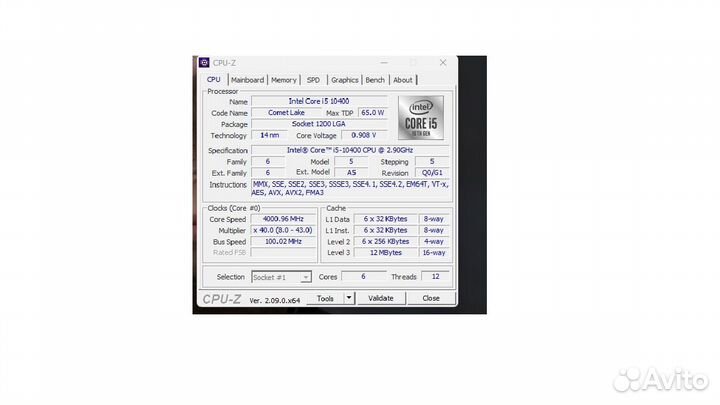Go to the SPD tab
Image resolution: width=720 pixels, height=405 pixels.
tap(313, 80)
